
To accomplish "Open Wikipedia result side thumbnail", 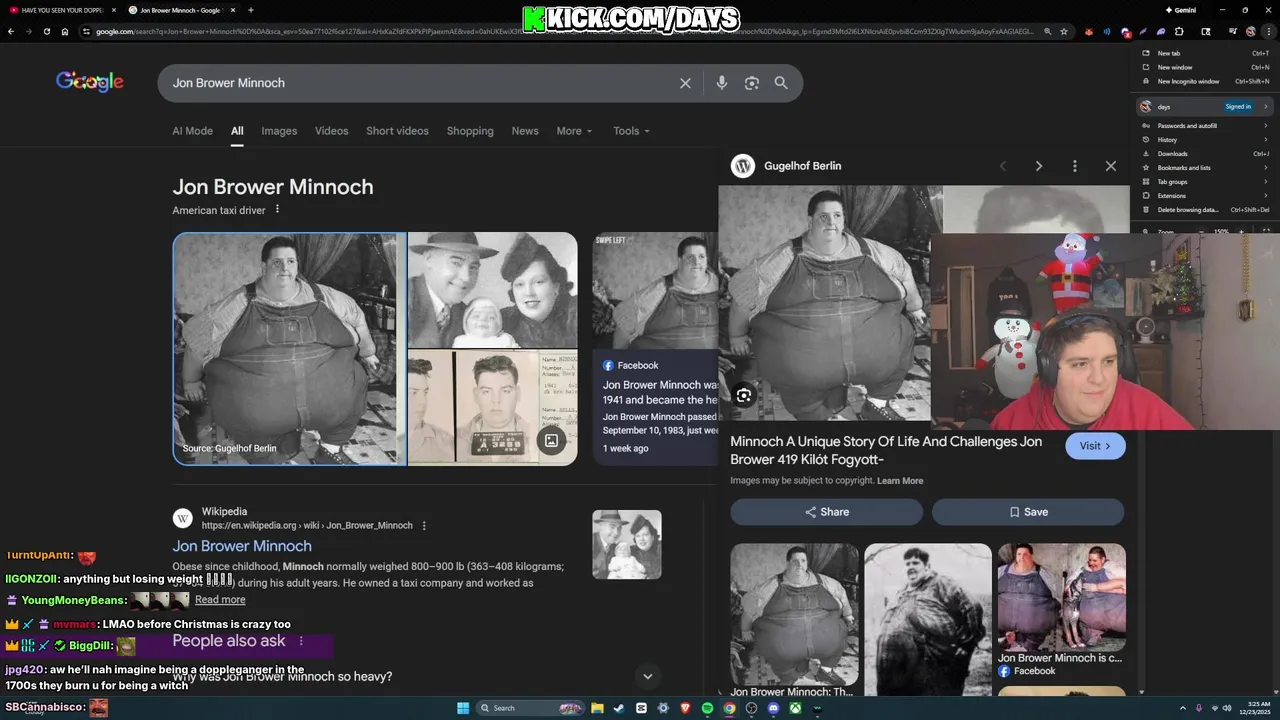I will (627, 545).
